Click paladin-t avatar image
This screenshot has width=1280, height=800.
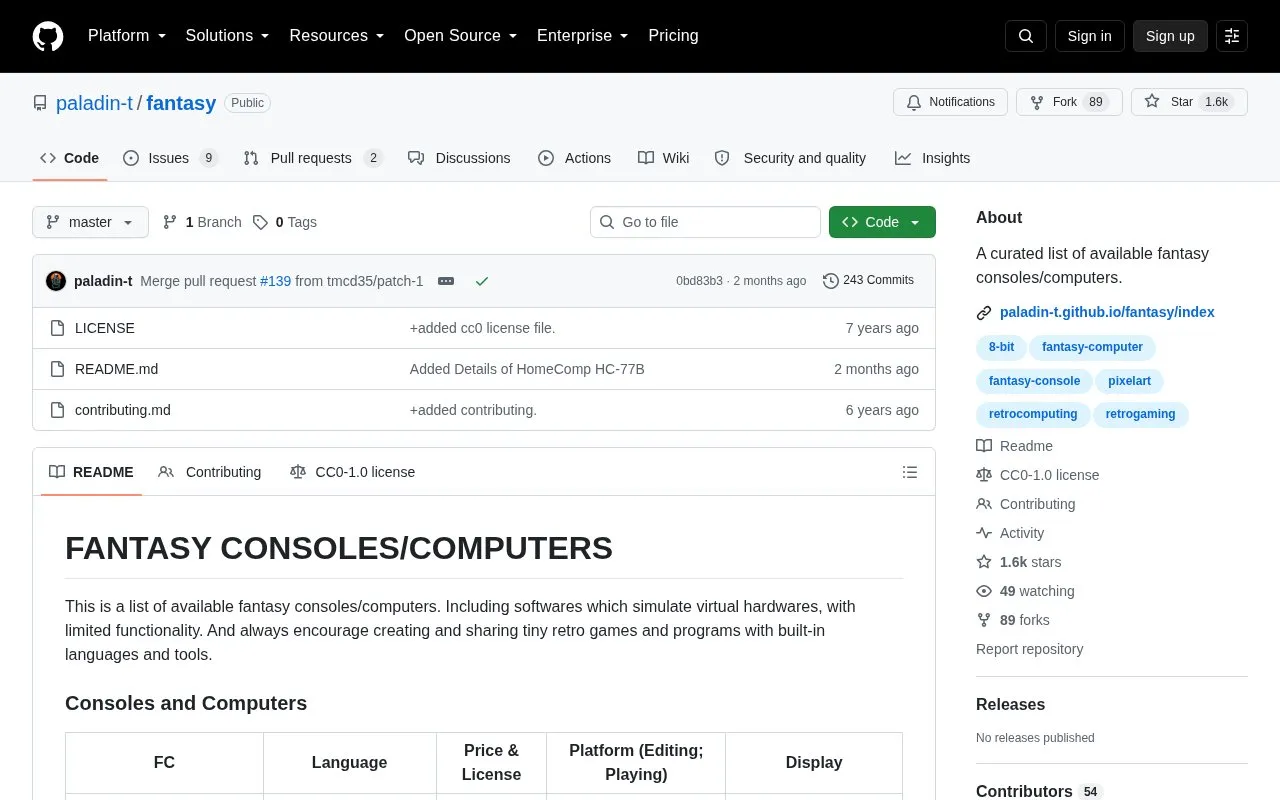click(56, 281)
